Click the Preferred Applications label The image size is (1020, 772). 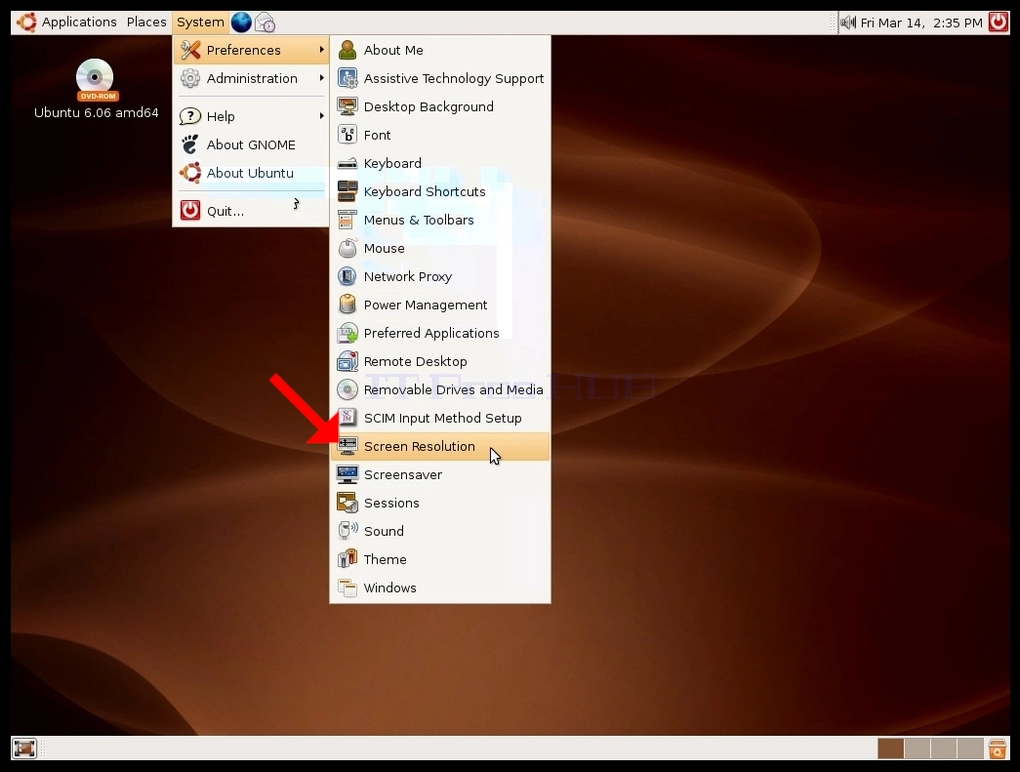coord(432,333)
